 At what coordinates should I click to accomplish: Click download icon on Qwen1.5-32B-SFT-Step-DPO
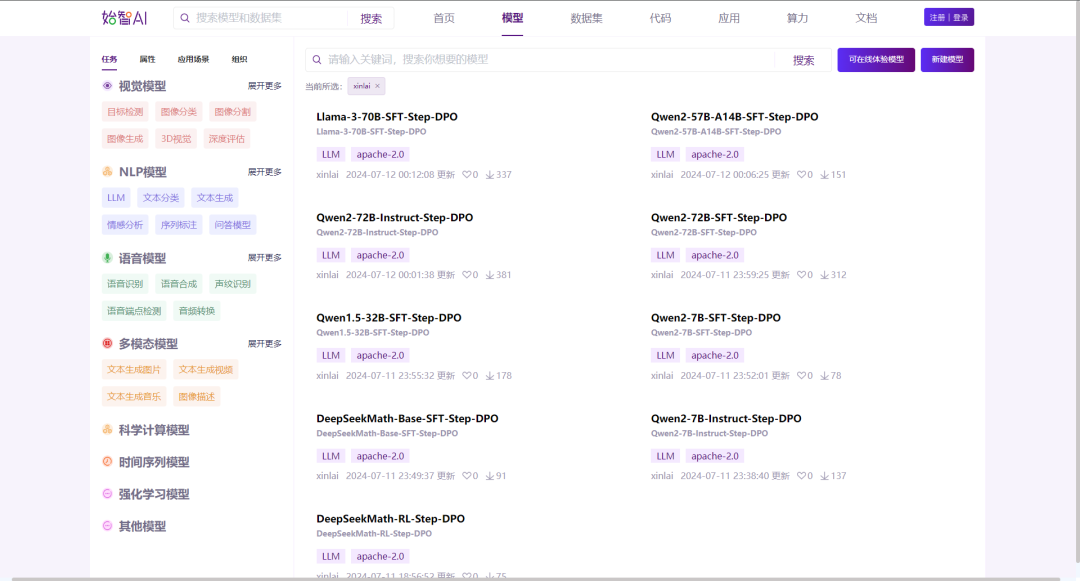coord(490,376)
